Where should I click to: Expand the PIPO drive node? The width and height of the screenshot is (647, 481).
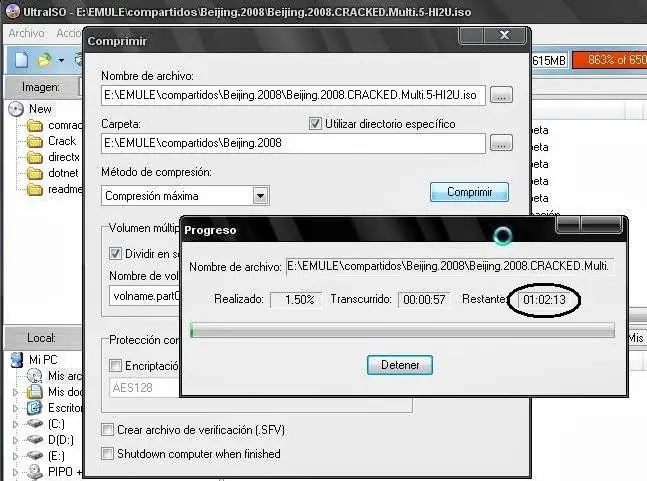[x=16, y=472]
